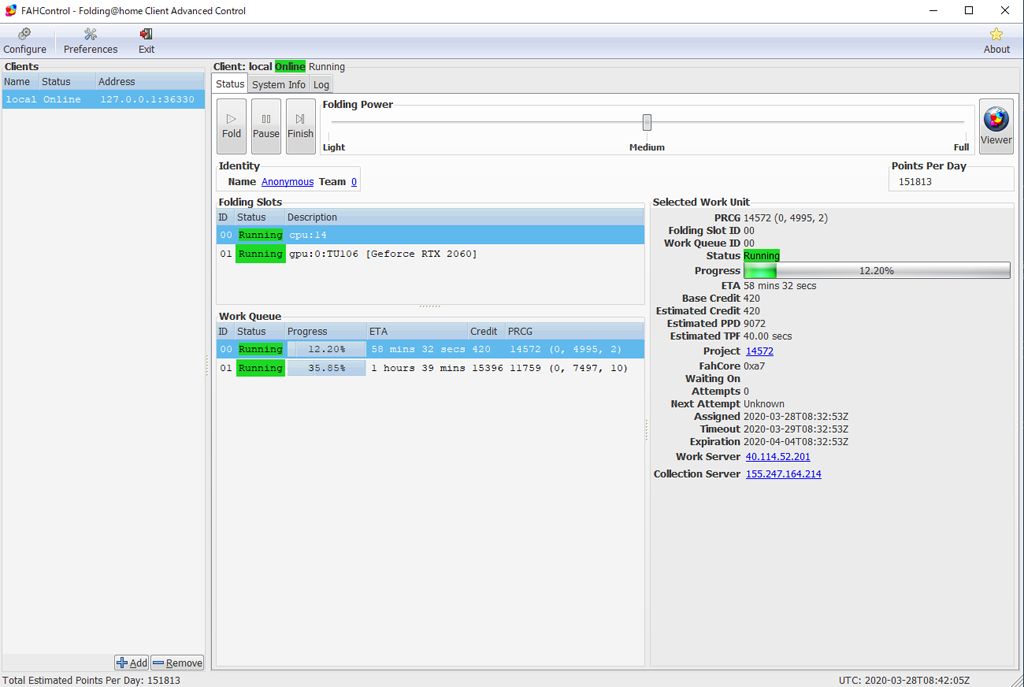Image resolution: width=1024 pixels, height=687 pixels.
Task: Open the About star icon
Action: (996, 41)
